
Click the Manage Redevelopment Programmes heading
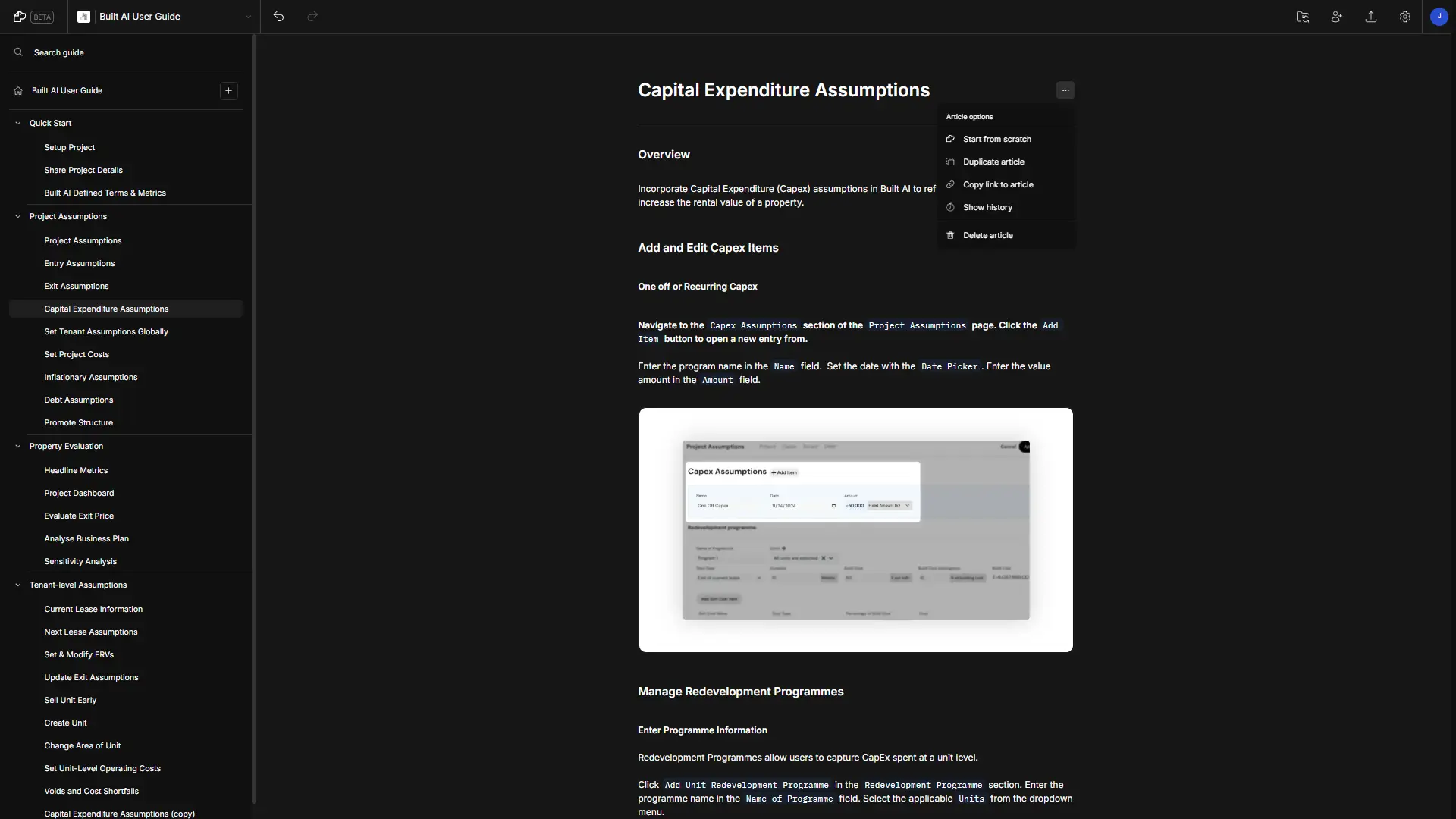click(x=740, y=692)
